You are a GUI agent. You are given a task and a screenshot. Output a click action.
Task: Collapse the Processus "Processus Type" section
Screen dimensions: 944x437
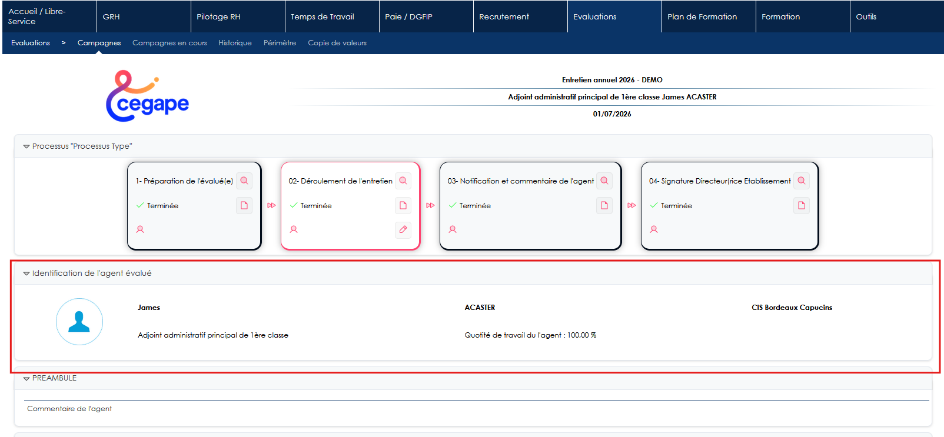click(x=26, y=146)
